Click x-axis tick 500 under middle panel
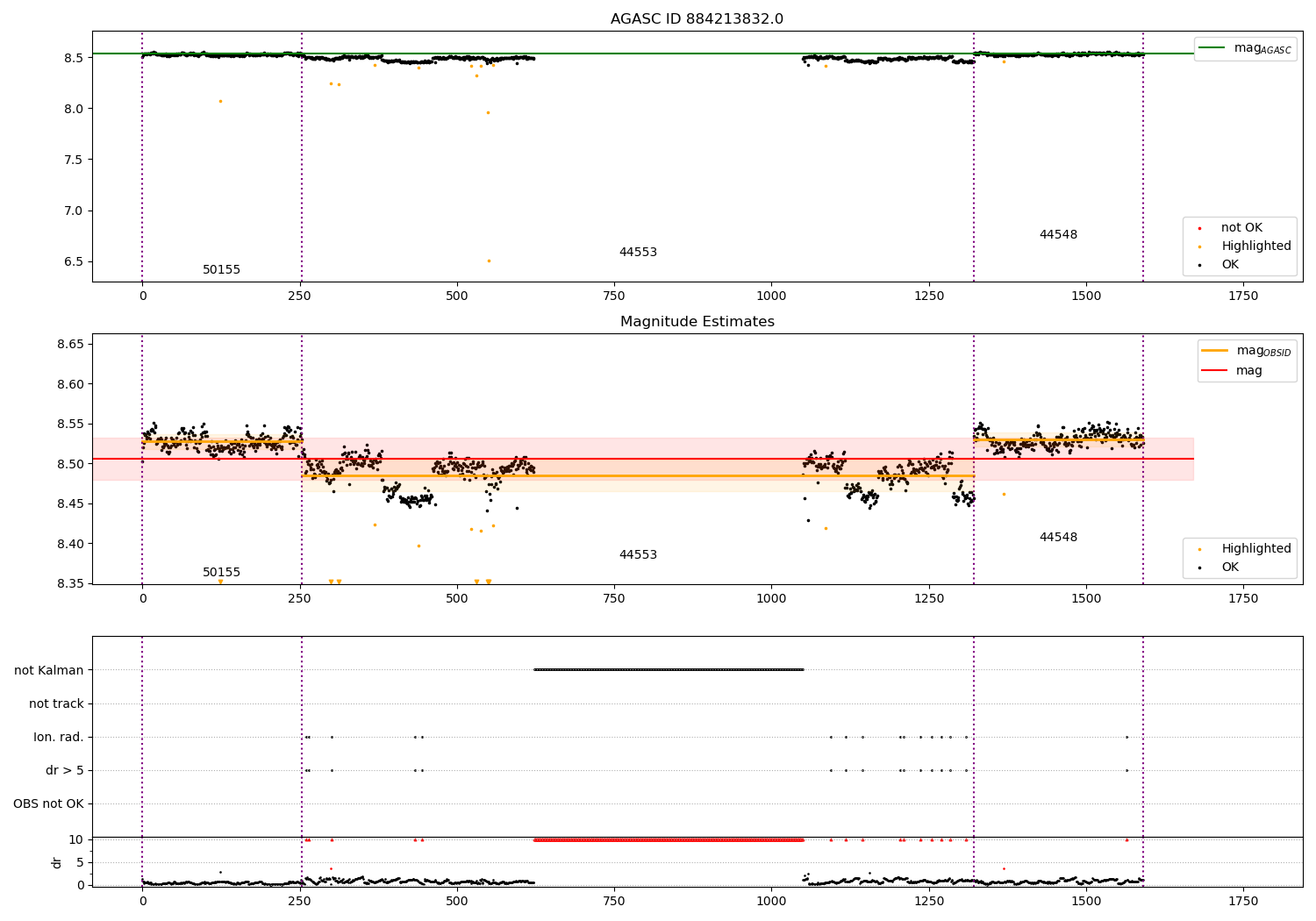This screenshot has width=1316, height=921. coord(457,599)
